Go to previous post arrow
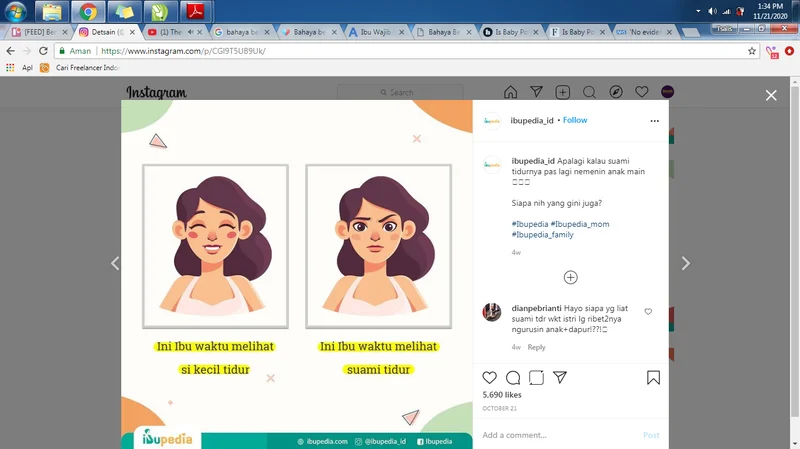The image size is (800, 449). [115, 263]
